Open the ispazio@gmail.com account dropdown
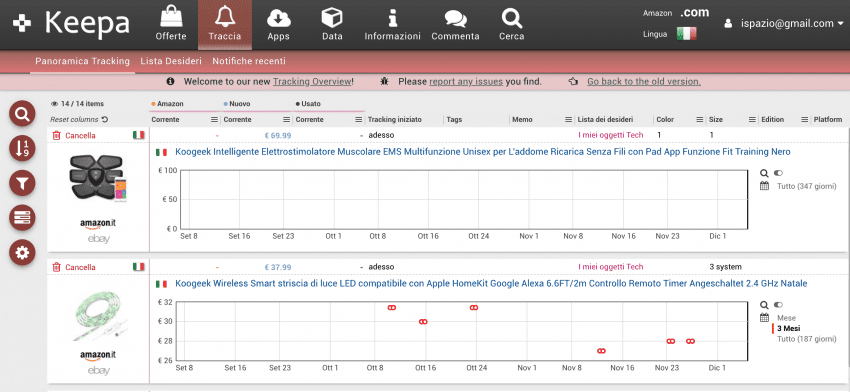850x392 pixels. pyautogui.click(x=784, y=23)
